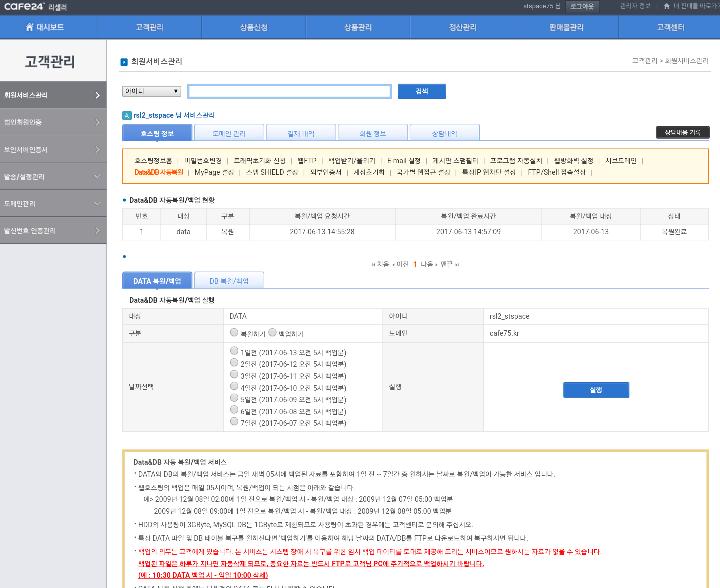Open the 고객센터 top menu
This screenshot has height=588, width=720.
coord(670,27)
